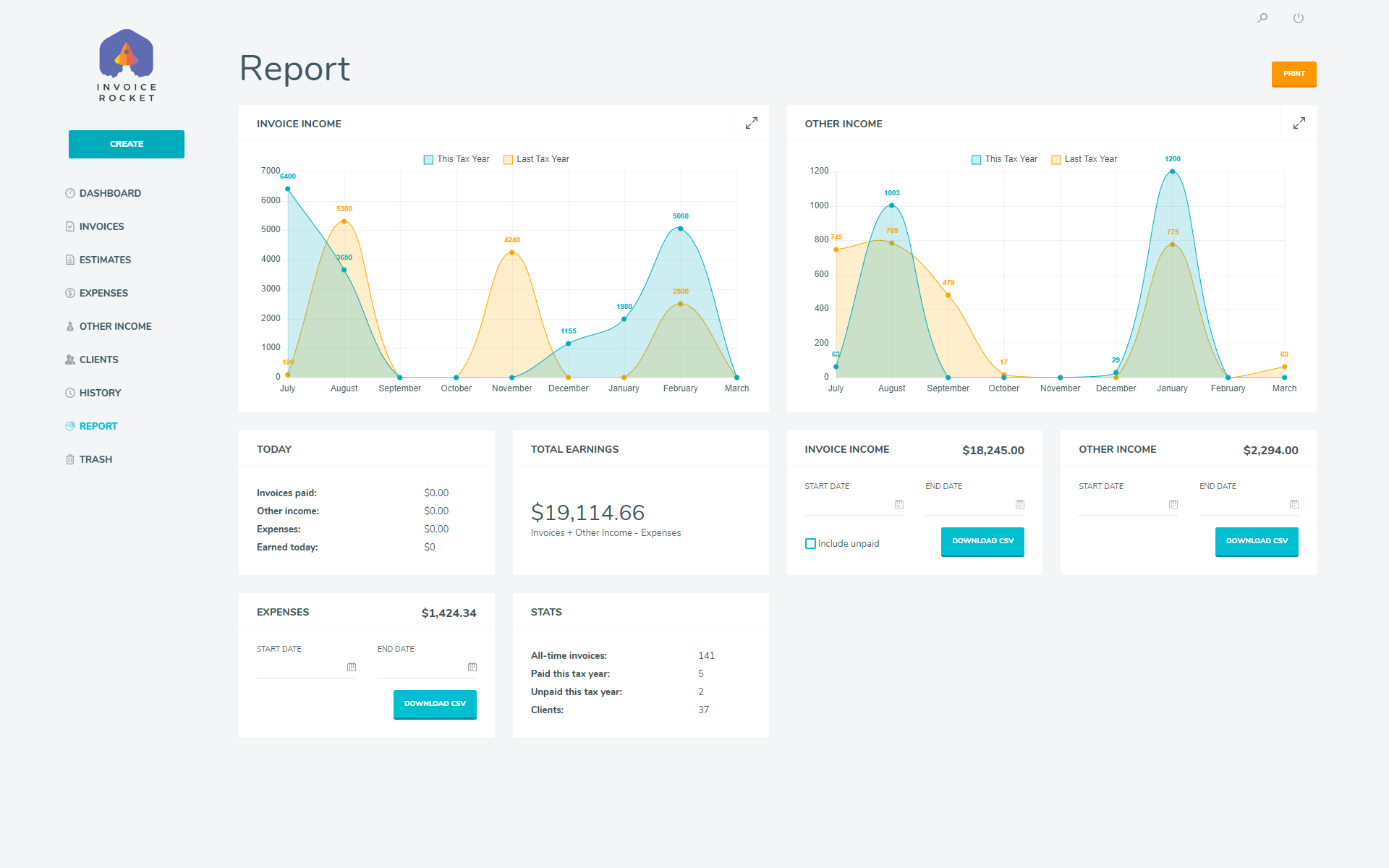
Task: Open the Dashboard menu item
Action: point(110,193)
